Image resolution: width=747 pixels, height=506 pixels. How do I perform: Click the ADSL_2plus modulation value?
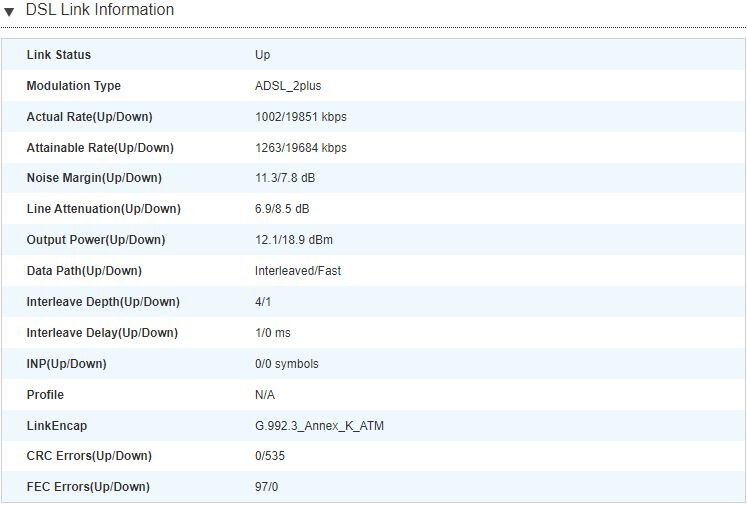click(x=288, y=86)
